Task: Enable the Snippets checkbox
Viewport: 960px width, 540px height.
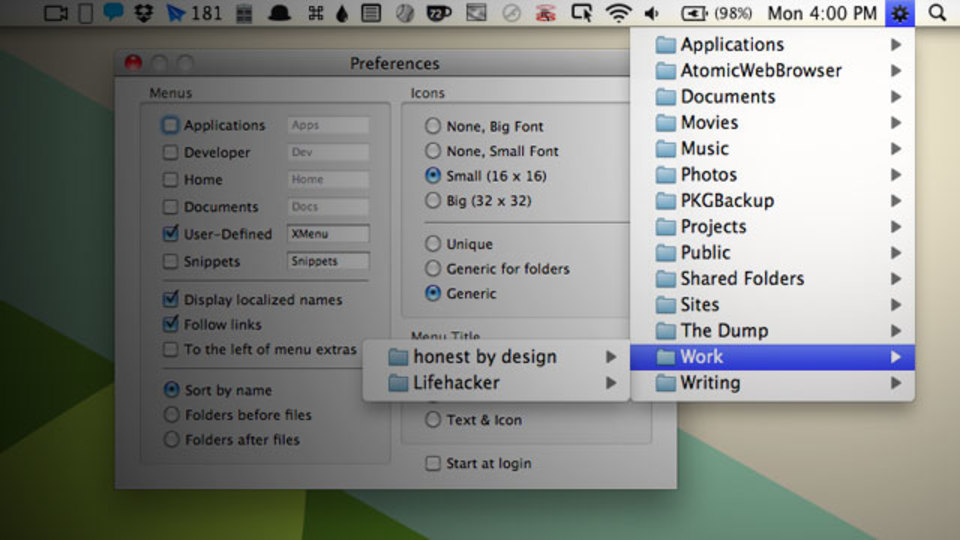Action: click(x=170, y=261)
